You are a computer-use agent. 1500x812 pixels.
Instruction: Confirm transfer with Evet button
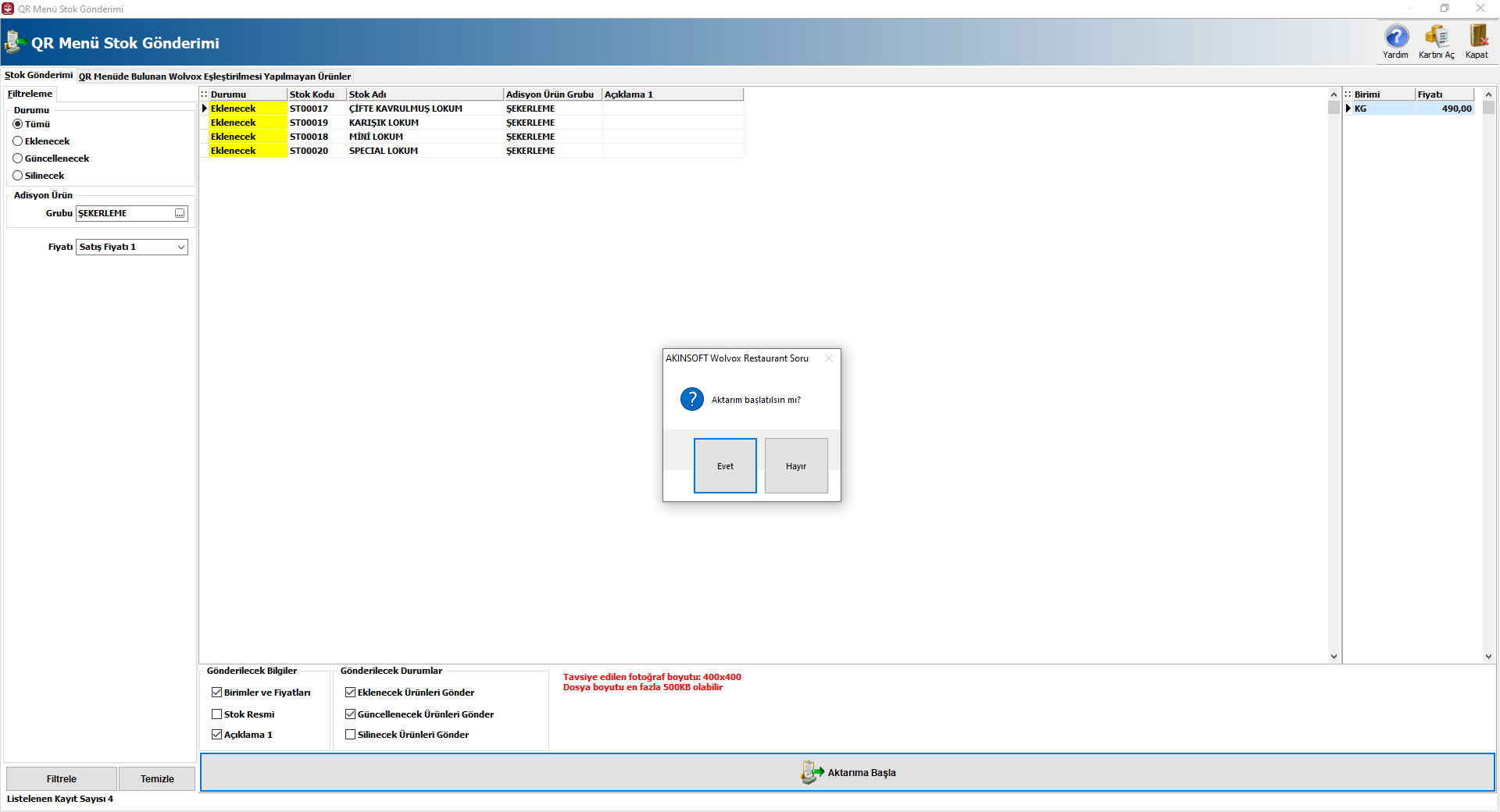[x=725, y=466]
